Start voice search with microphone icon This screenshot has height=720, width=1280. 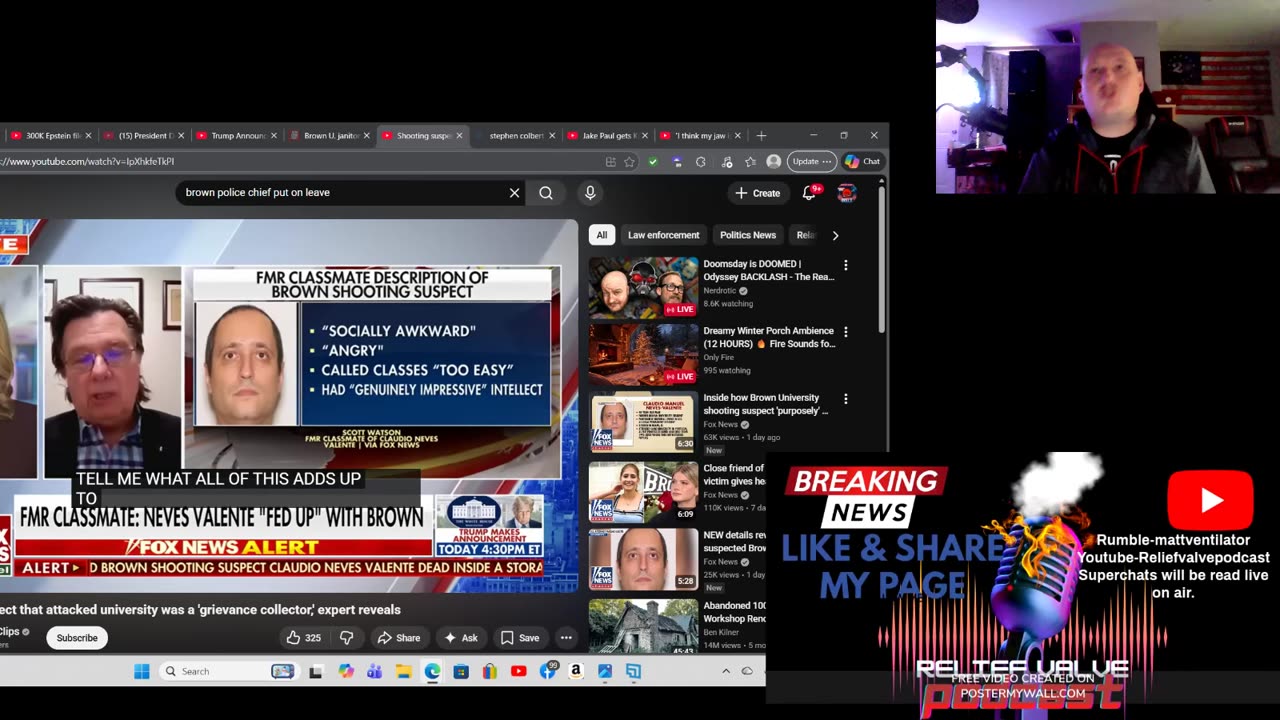tap(590, 193)
